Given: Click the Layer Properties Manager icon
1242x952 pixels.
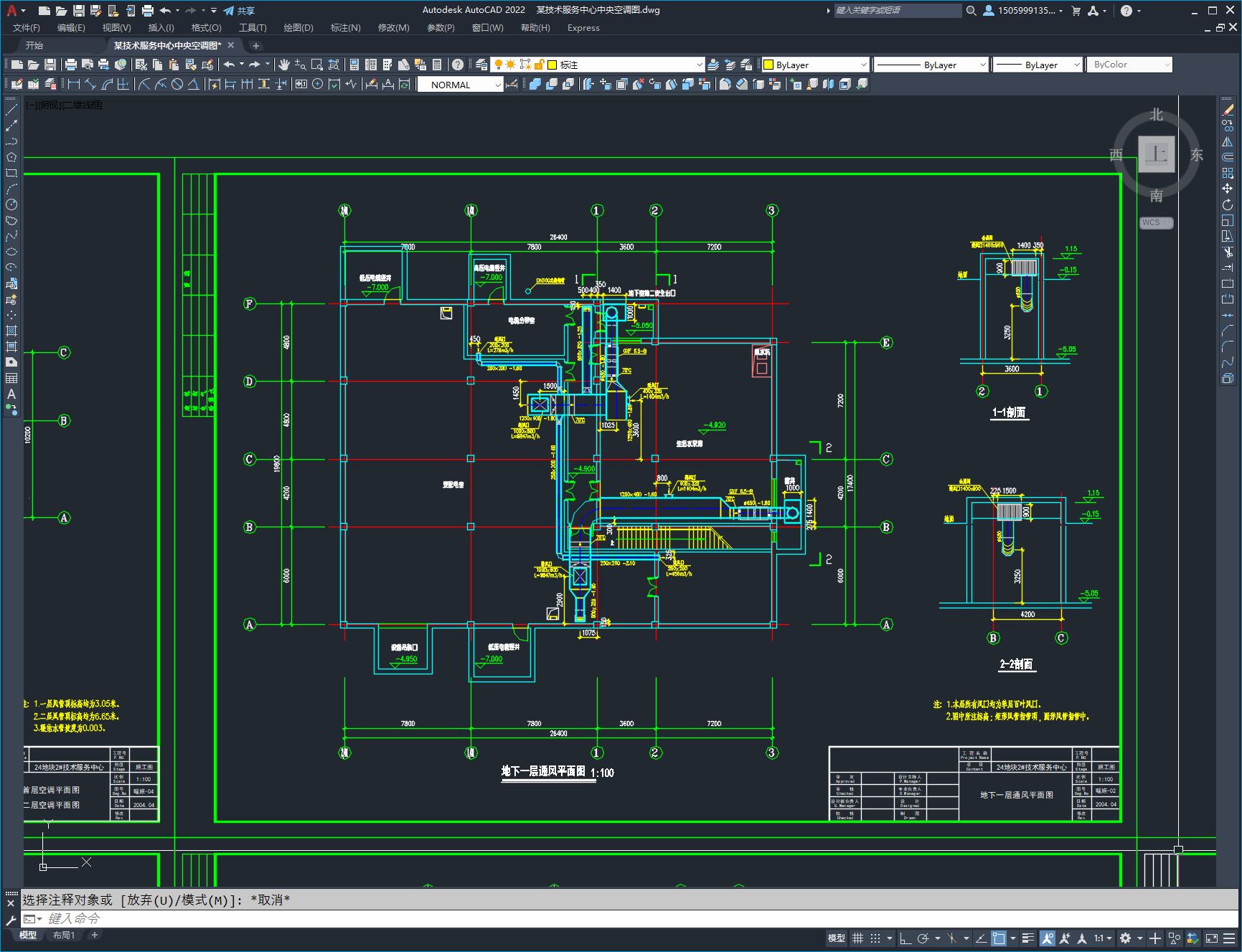Looking at the screenshot, I should coord(481,65).
